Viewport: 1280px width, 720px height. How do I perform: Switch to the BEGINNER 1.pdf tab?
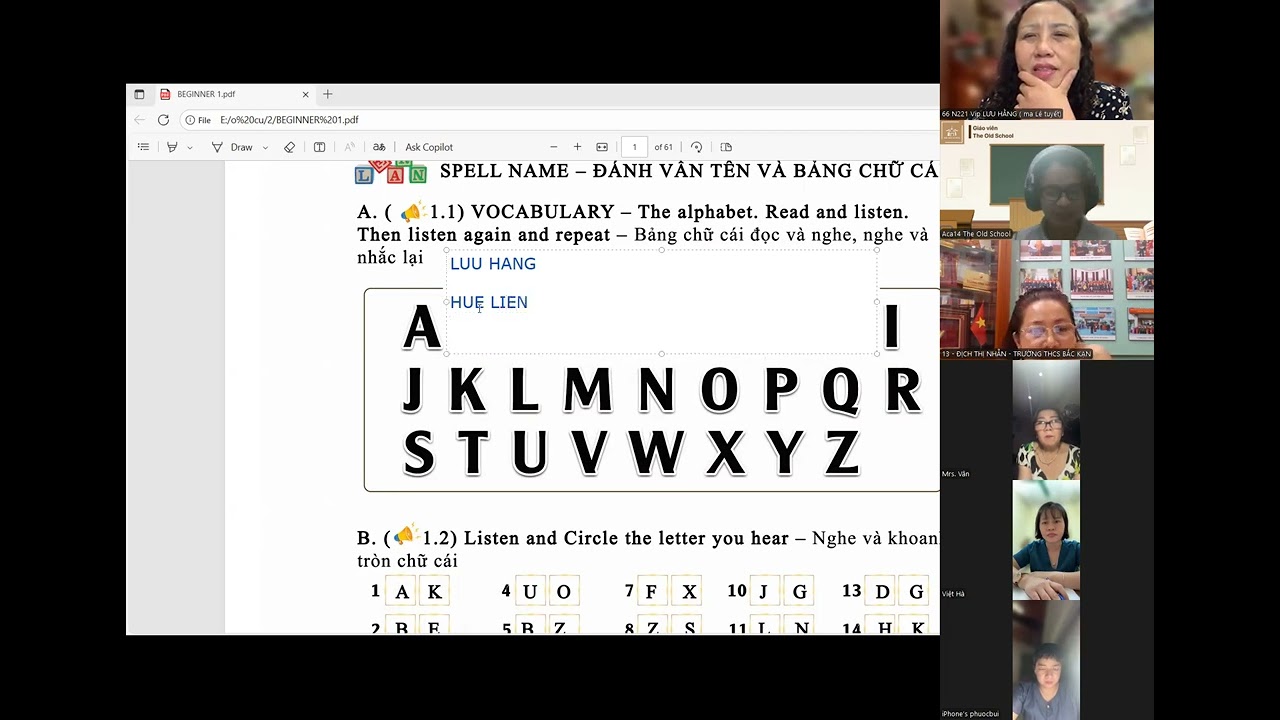(234, 94)
